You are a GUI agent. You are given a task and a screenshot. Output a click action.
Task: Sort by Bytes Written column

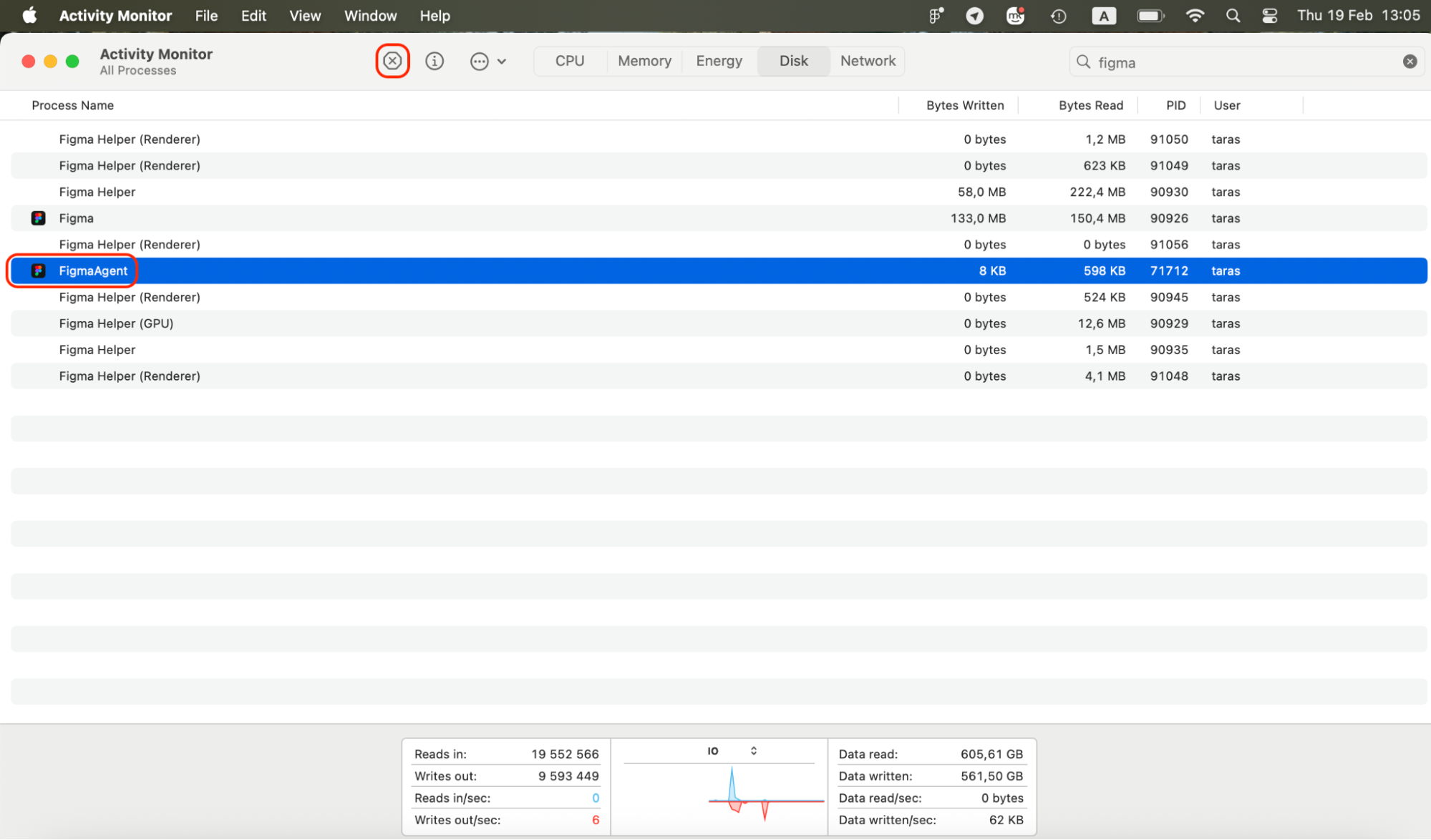(964, 105)
